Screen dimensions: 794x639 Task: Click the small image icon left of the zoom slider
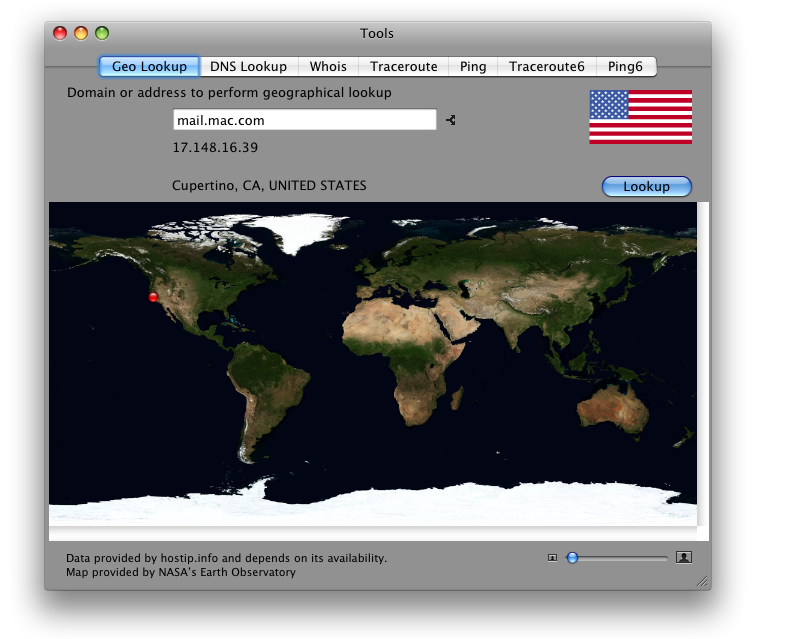coord(552,557)
